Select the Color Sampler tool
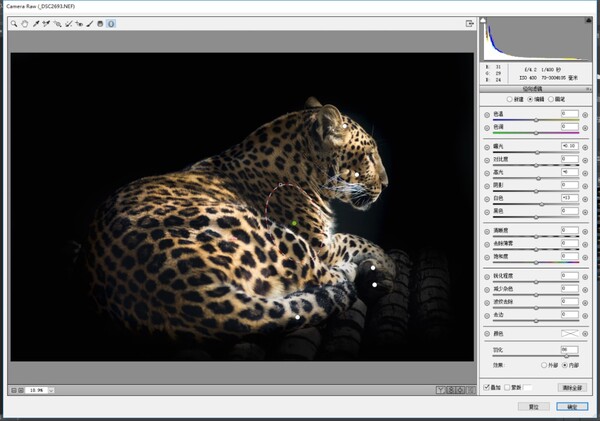 [46, 24]
